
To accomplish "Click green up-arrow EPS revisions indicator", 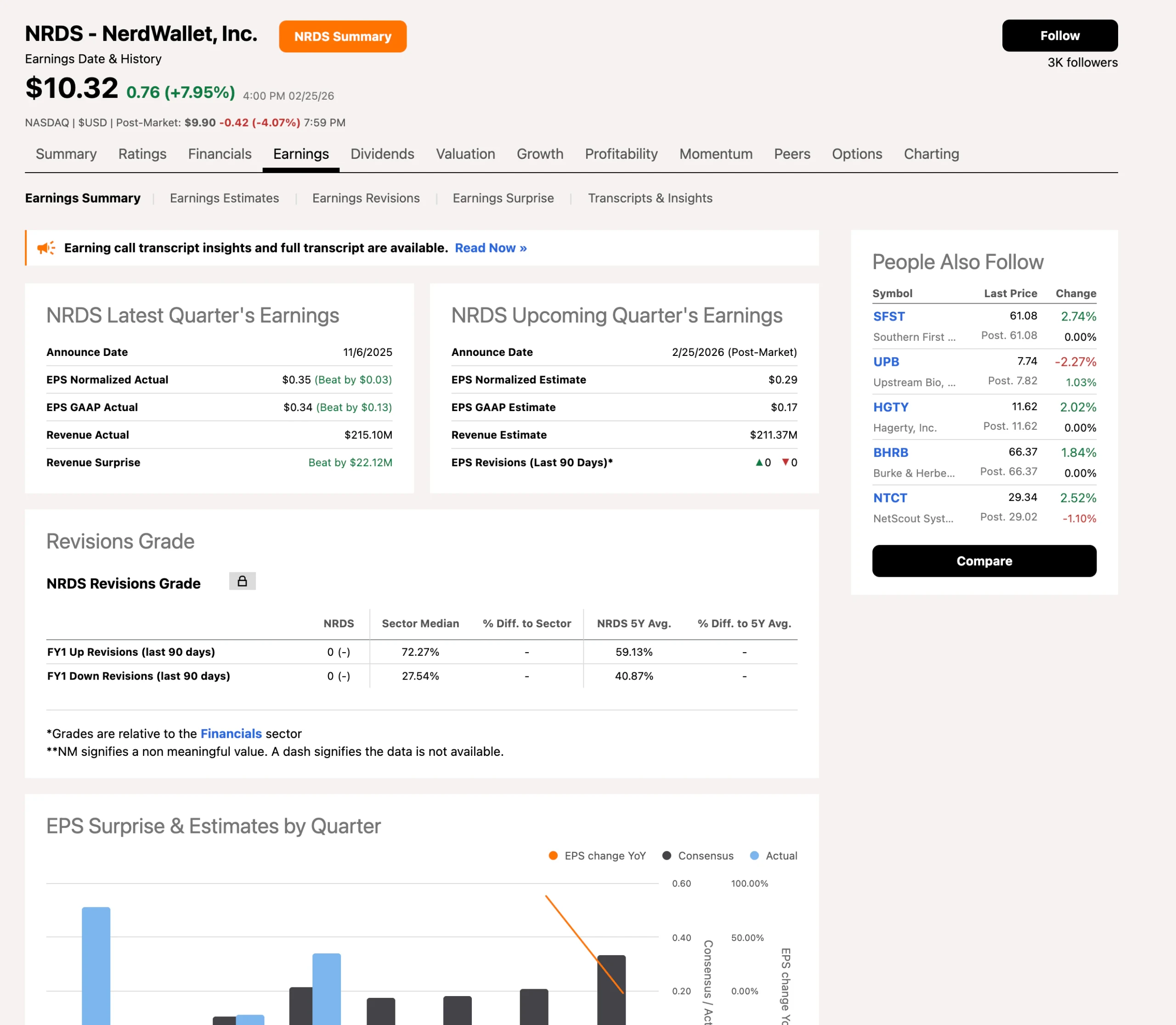I will tap(759, 462).
